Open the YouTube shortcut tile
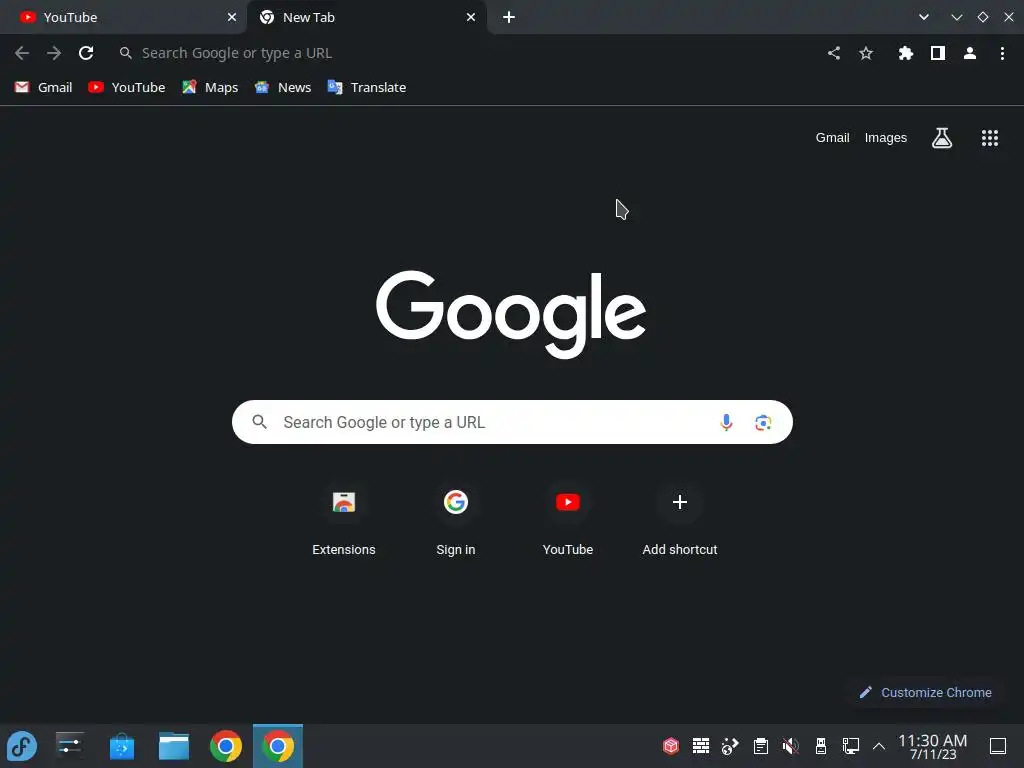Viewport: 1024px width, 768px height. [x=568, y=520]
